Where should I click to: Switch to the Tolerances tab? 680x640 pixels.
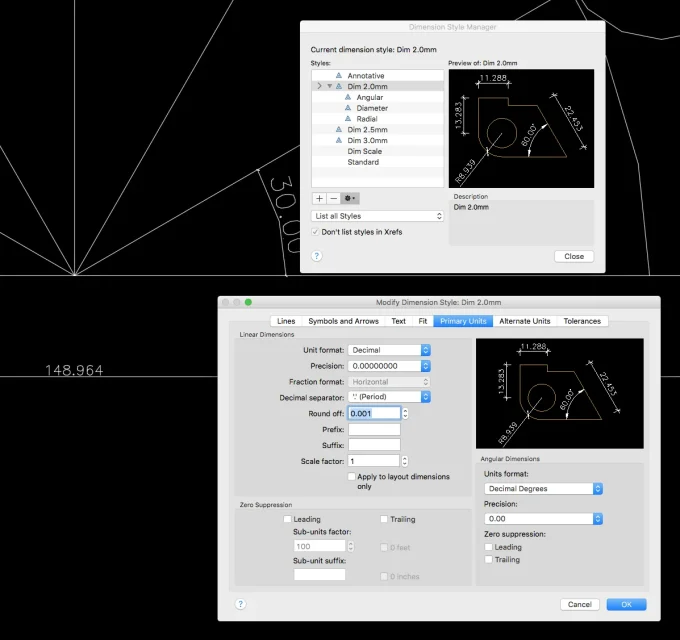click(582, 321)
